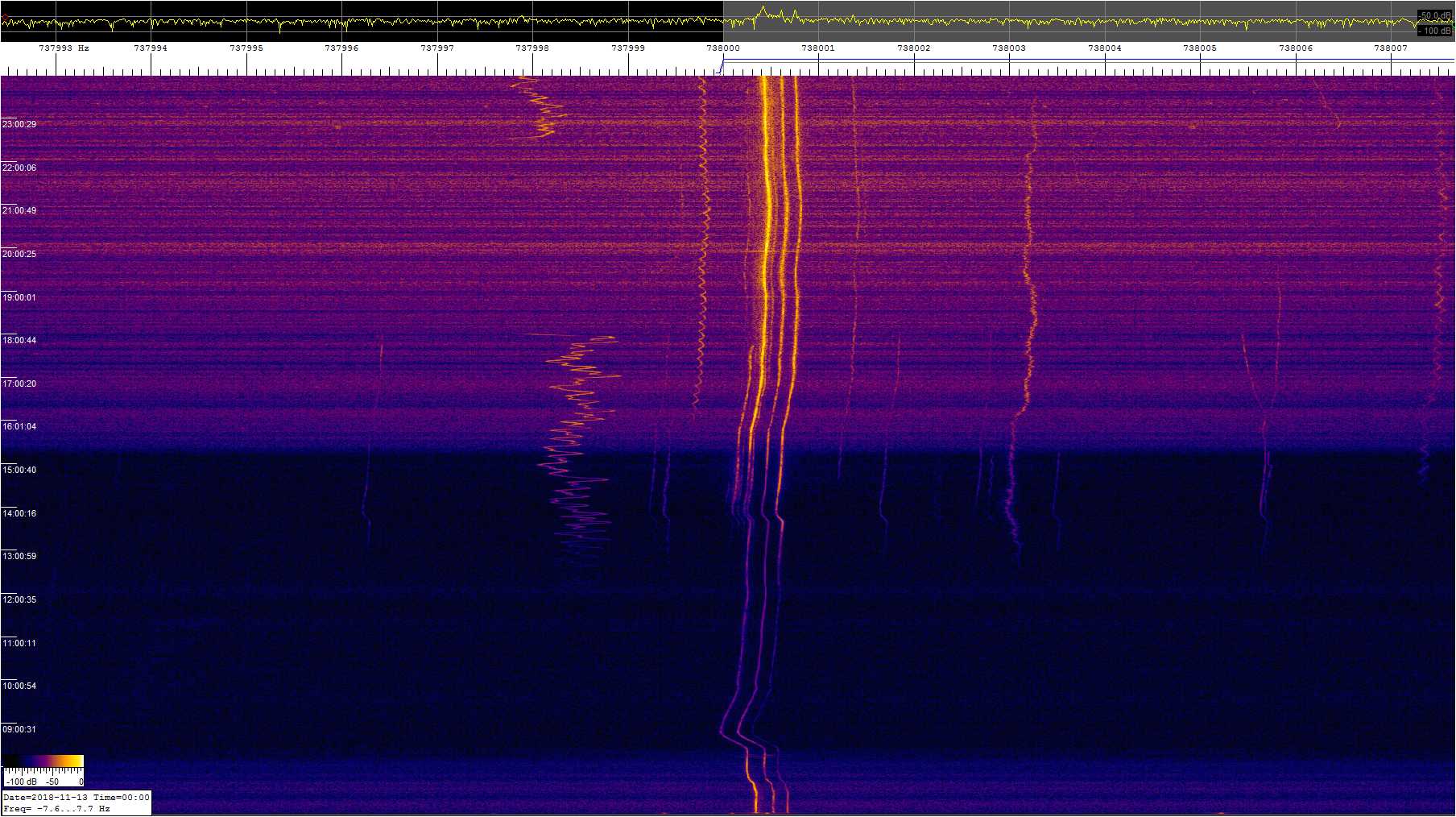Click the 738005 frequency scale label
1456x817 pixels.
point(1200,48)
